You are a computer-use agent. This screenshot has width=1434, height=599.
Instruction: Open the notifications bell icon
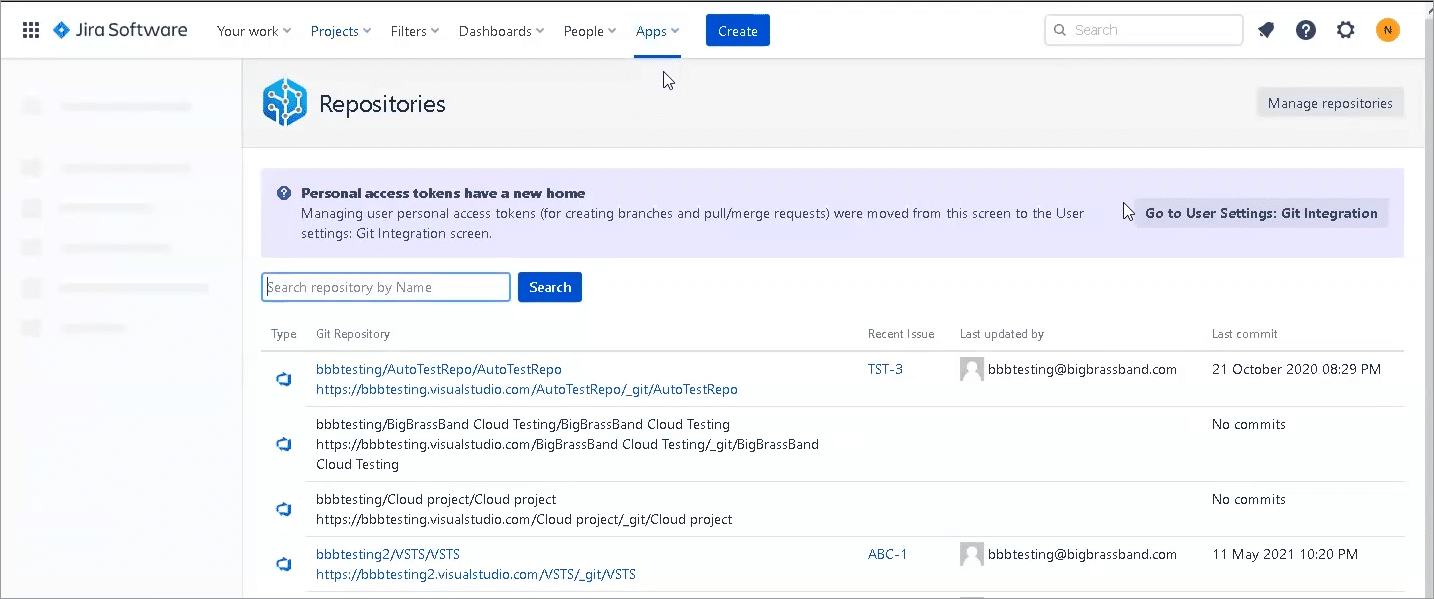pyautogui.click(x=1266, y=30)
